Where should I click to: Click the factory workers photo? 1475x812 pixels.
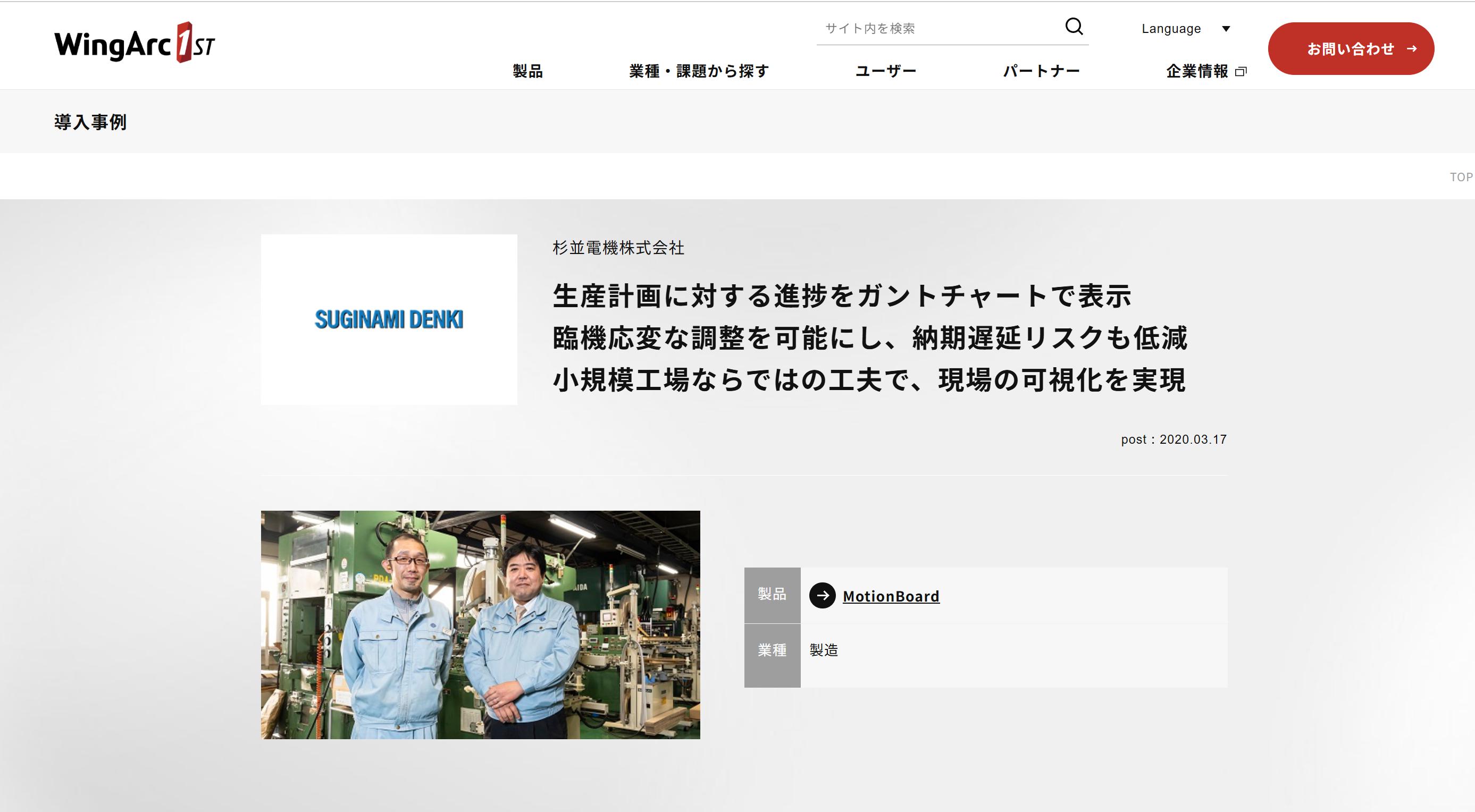tap(480, 624)
